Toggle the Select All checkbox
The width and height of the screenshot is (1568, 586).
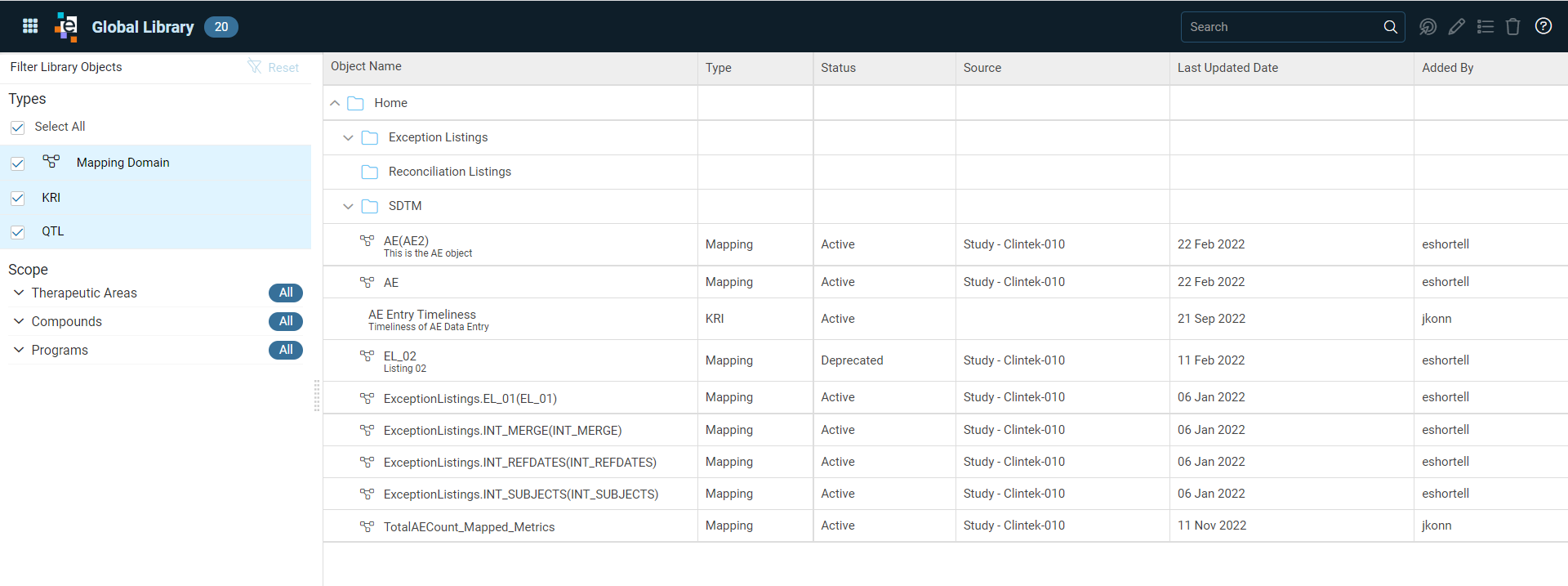(x=17, y=127)
